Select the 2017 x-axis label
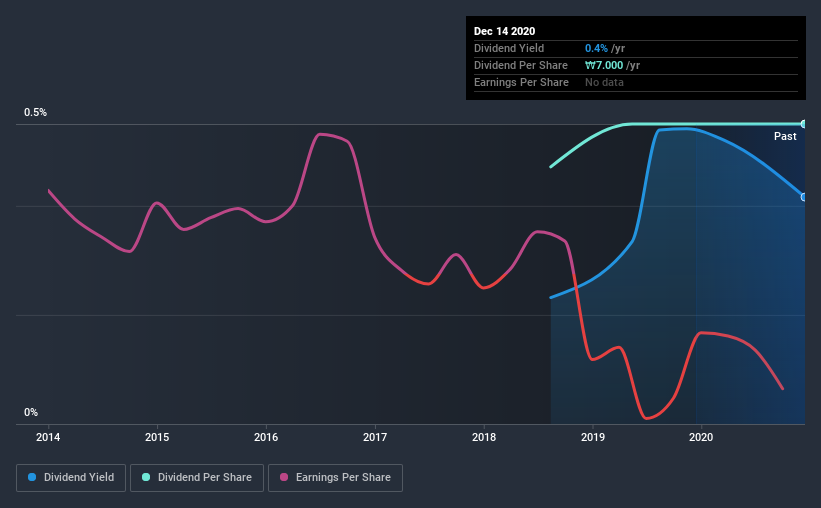 pyautogui.click(x=375, y=437)
